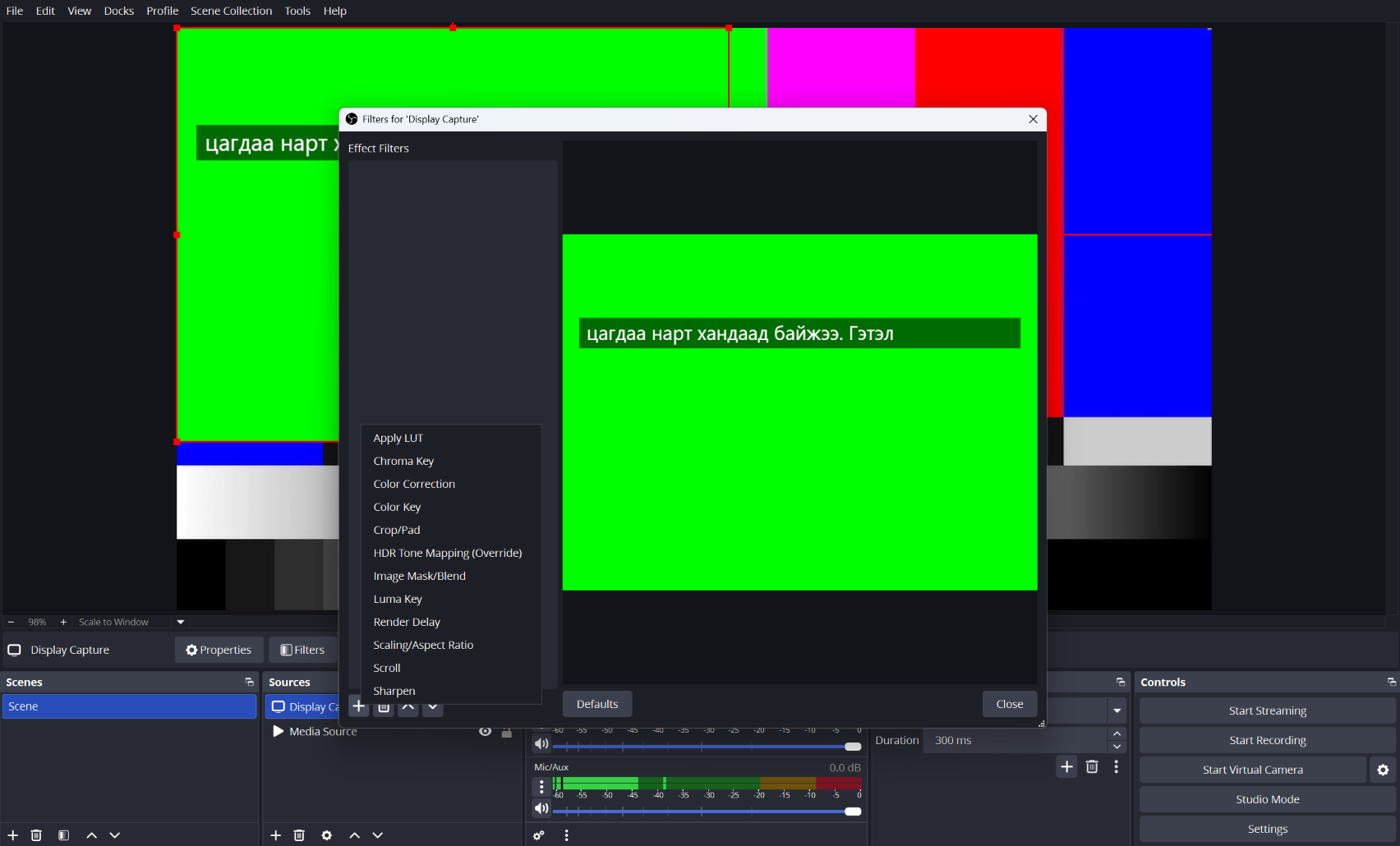Increase Duration with up stepper arrow
The width and height of the screenshot is (1400, 846).
pos(1117,733)
